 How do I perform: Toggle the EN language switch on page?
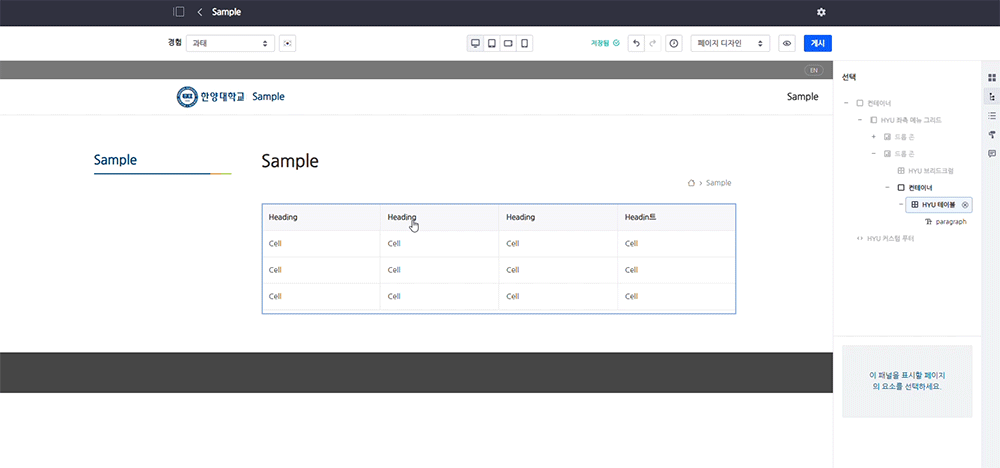814,70
